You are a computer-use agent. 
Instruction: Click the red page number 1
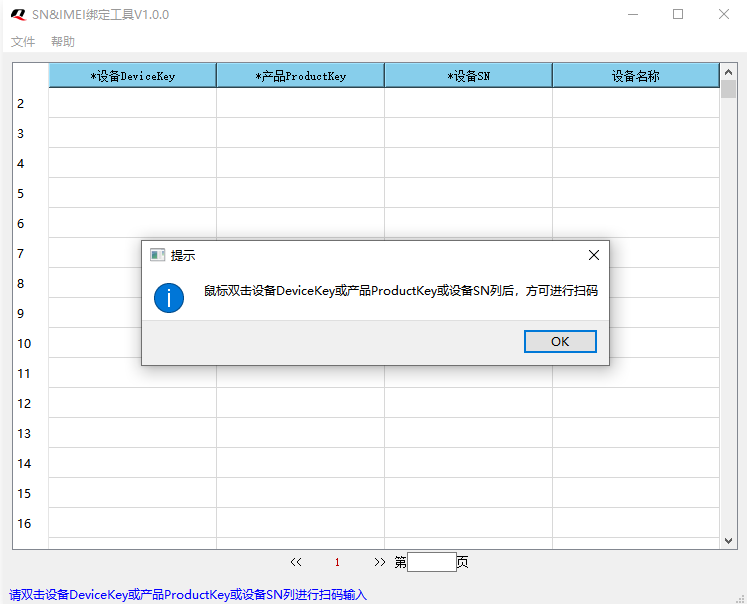click(x=337, y=563)
